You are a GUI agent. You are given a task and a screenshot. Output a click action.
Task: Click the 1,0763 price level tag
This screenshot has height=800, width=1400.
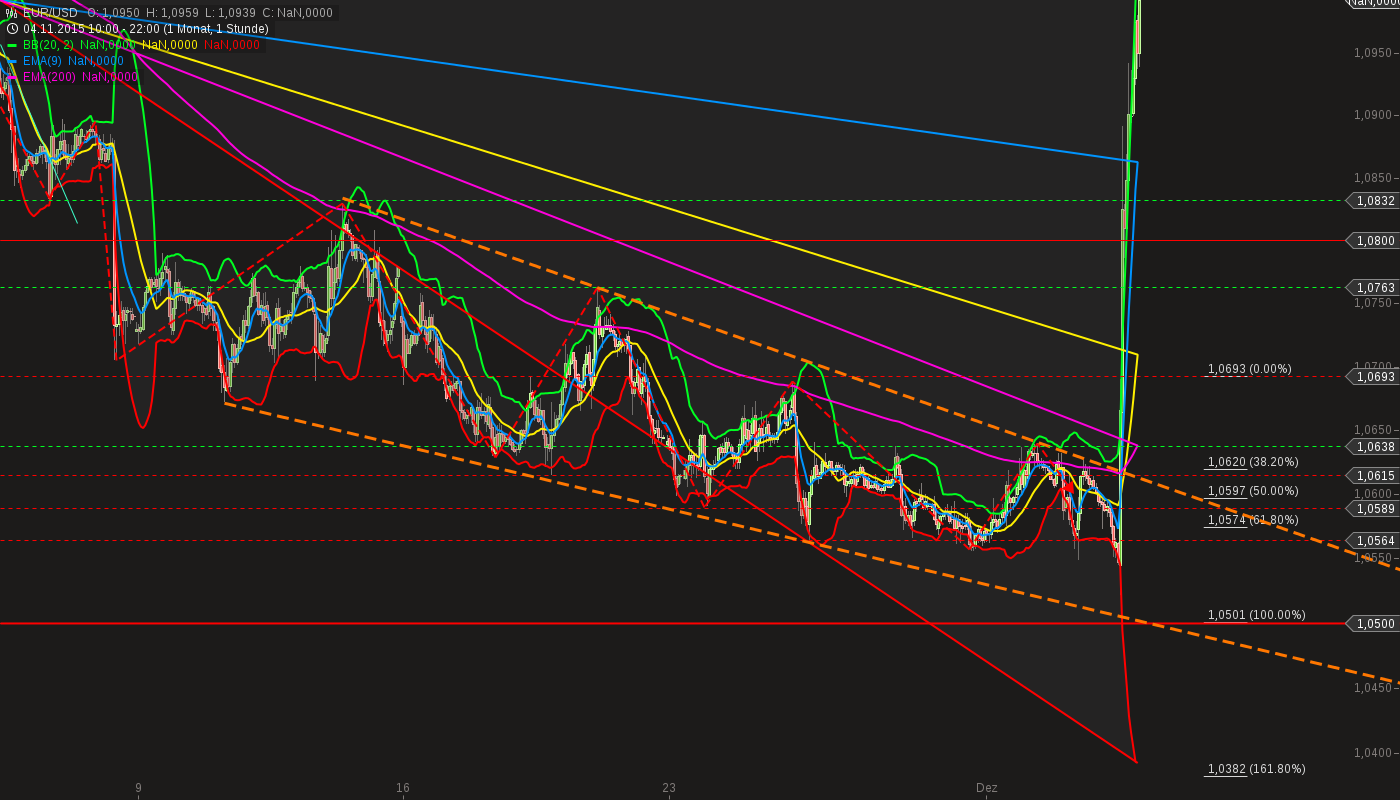(1375, 287)
